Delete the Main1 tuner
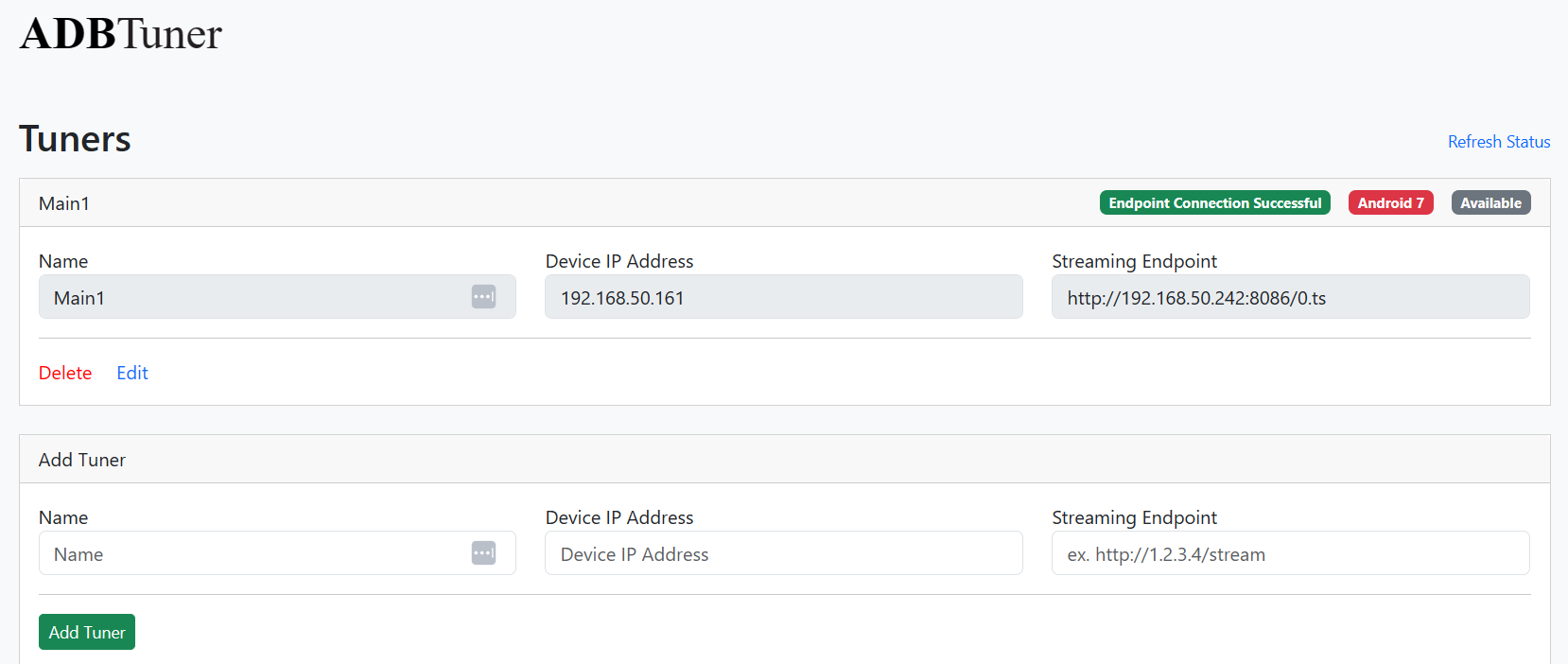The image size is (1568, 664). (x=65, y=373)
